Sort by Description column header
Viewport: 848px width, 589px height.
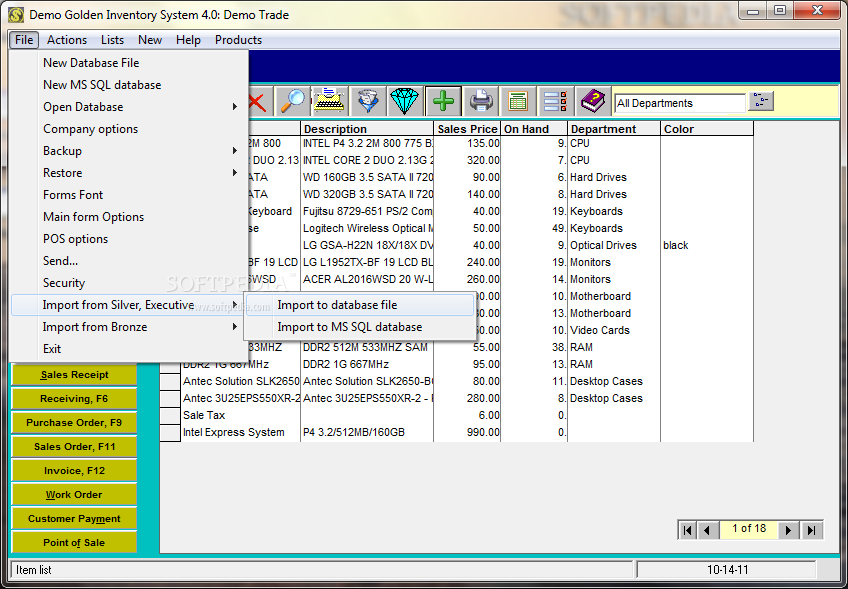(367, 129)
